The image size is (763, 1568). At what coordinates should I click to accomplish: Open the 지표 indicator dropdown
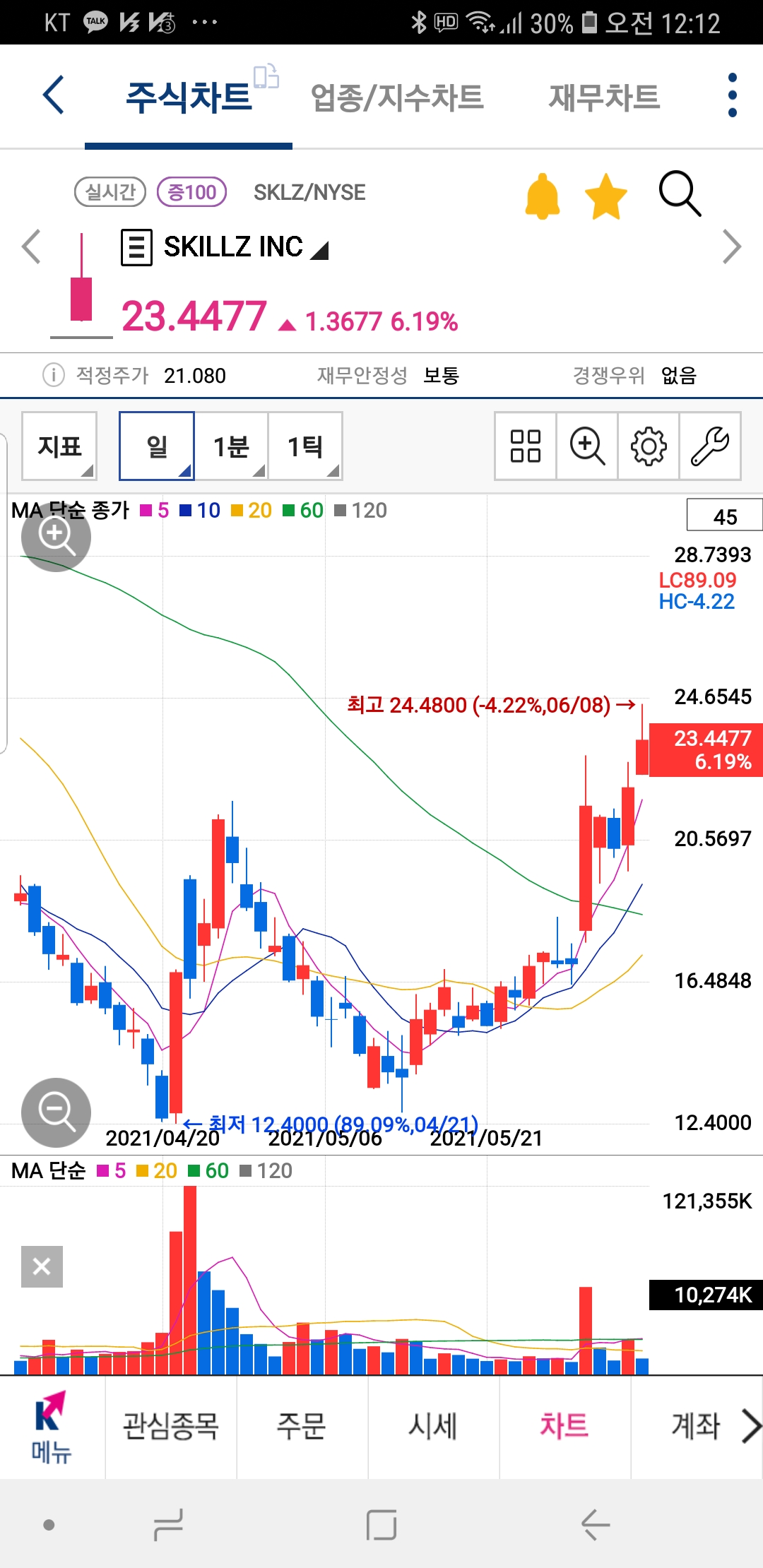click(x=59, y=446)
